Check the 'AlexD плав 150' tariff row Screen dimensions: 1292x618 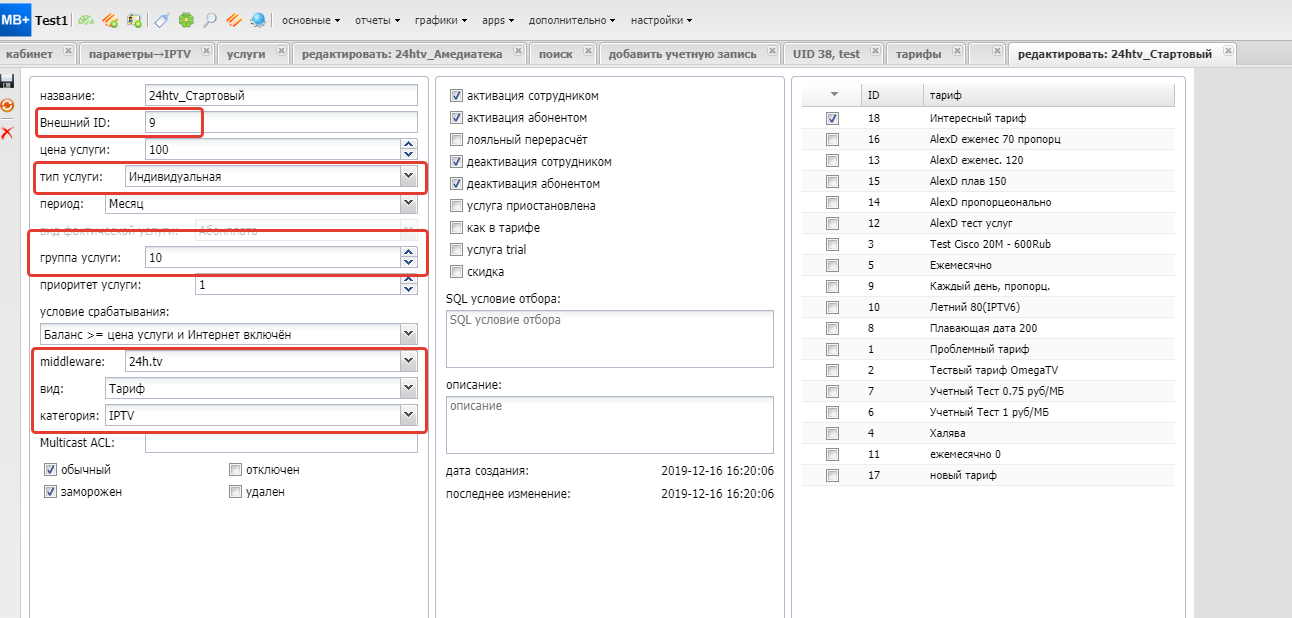pyautogui.click(x=832, y=182)
